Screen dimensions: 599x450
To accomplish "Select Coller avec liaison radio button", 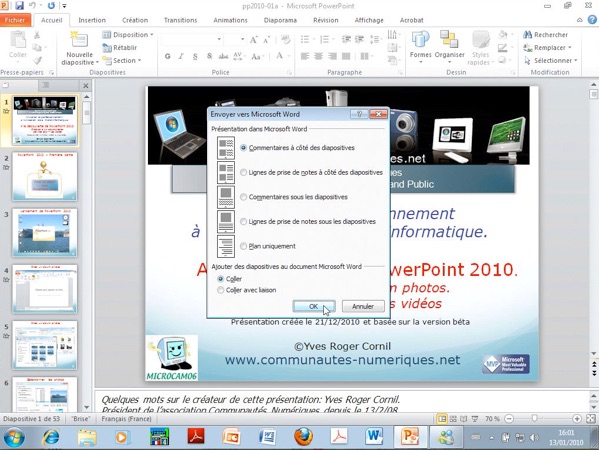I will [220, 290].
